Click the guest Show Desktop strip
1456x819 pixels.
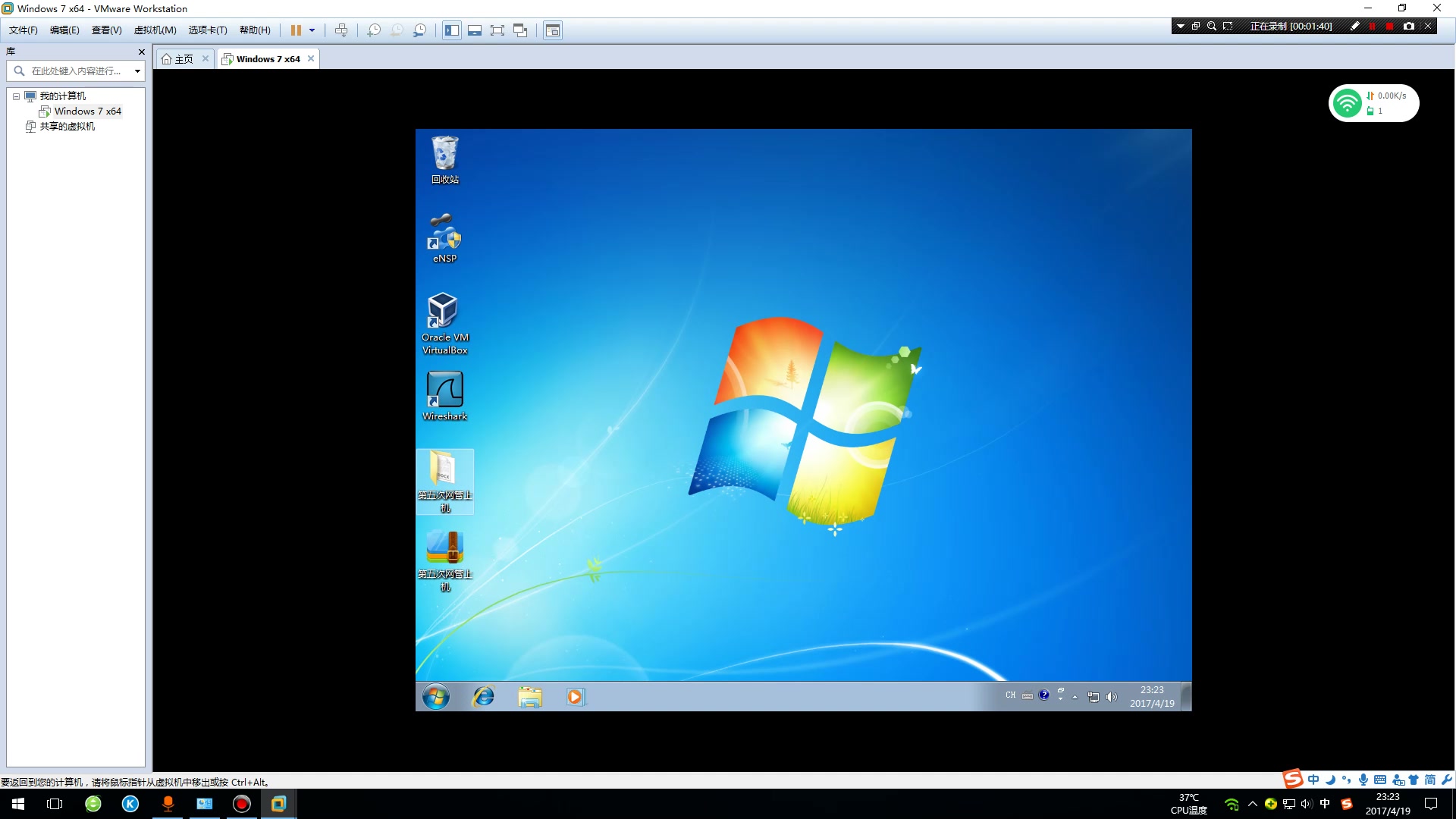(x=1187, y=696)
